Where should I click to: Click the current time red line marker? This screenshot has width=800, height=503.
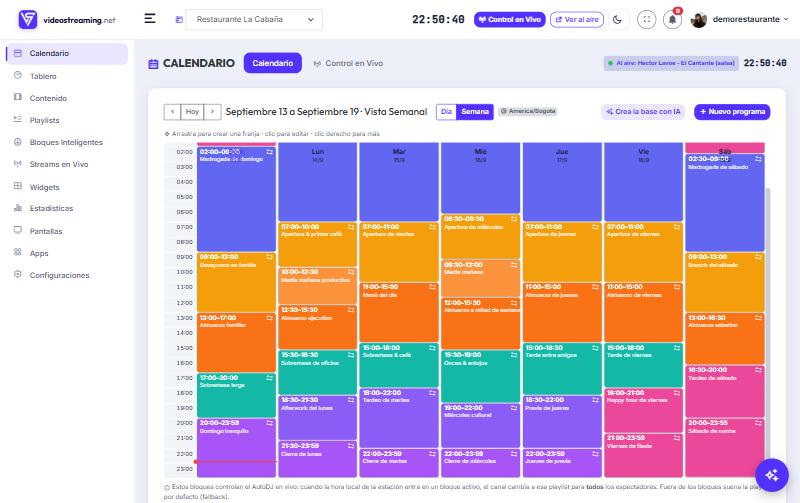(235, 461)
